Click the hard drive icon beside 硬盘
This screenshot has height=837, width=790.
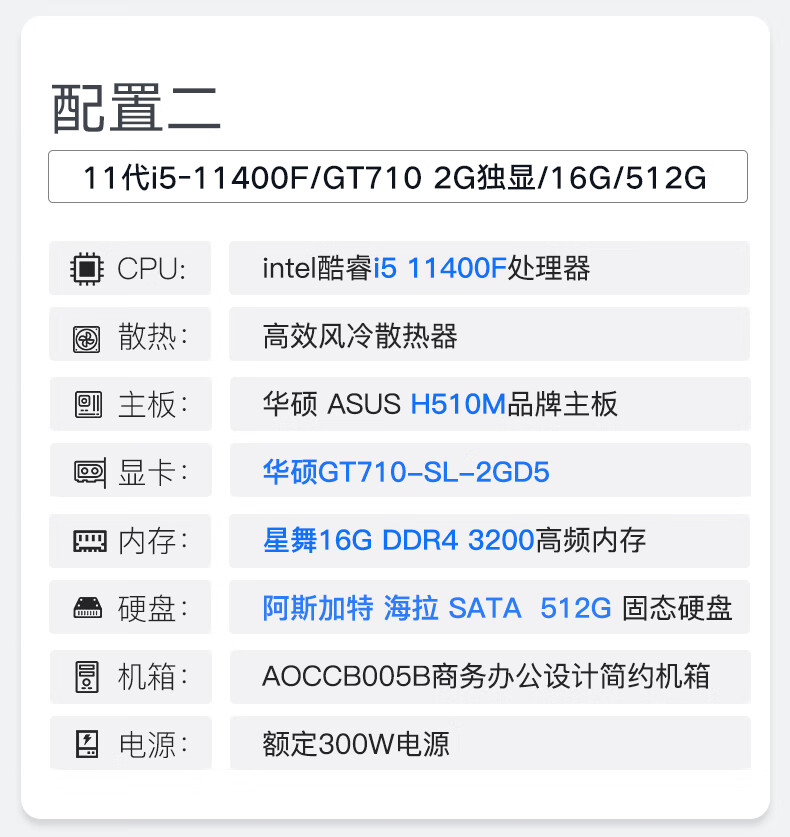point(88,608)
